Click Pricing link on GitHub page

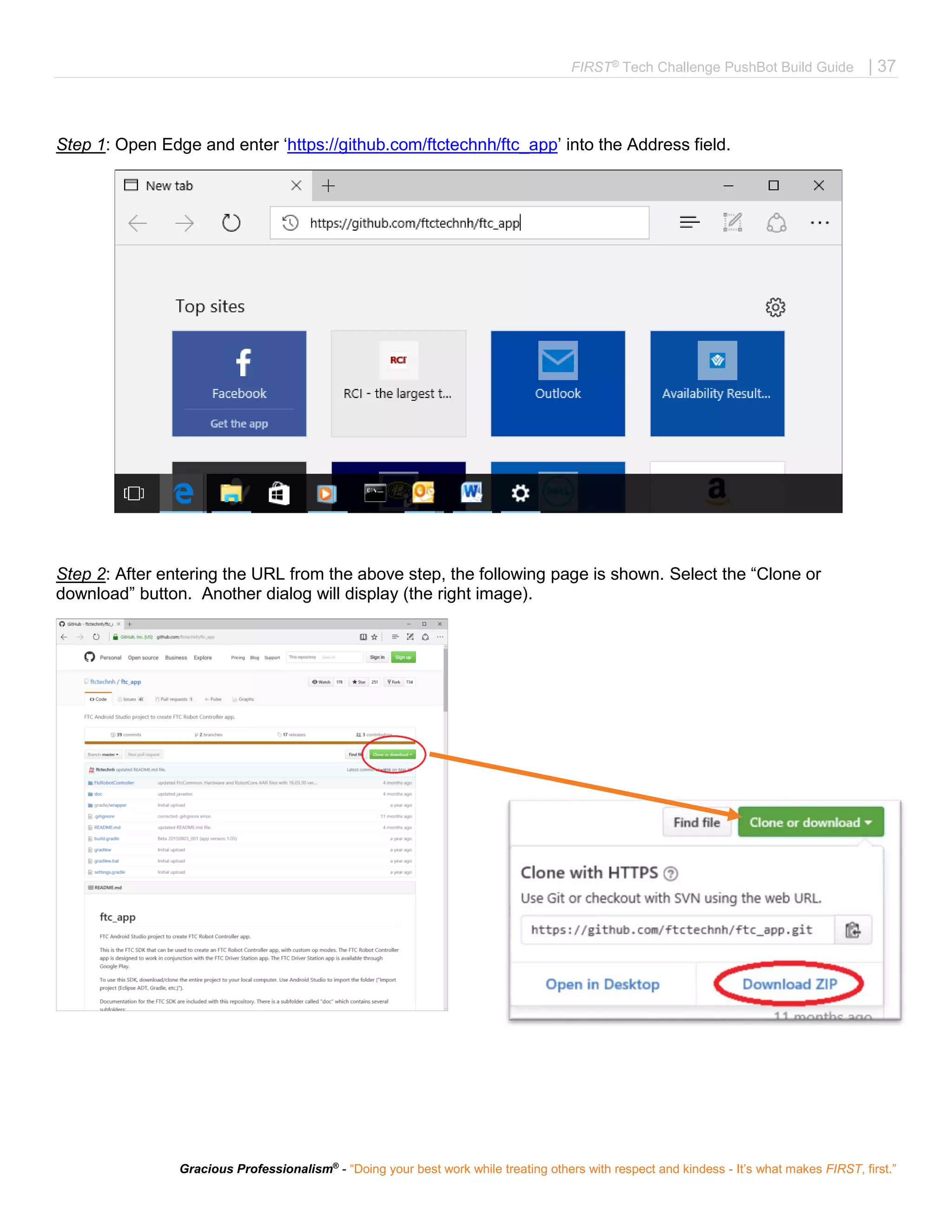click(238, 658)
